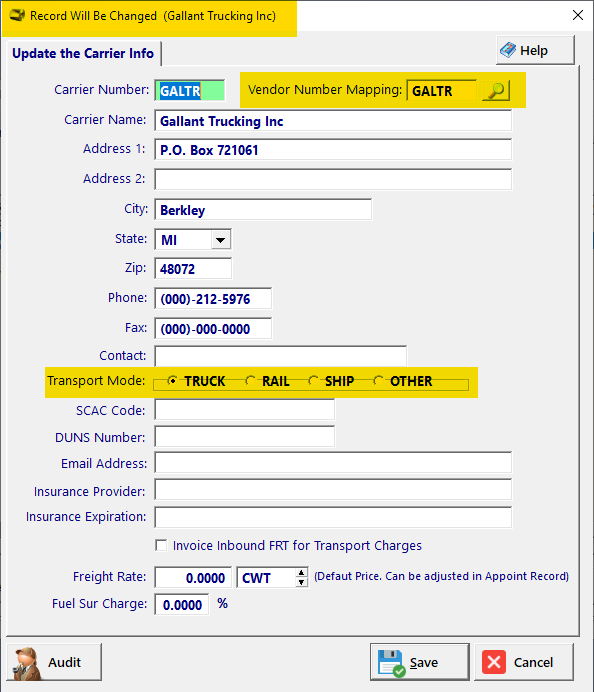Screen dimensions: 594x692
Task: Click the Freight Rate amount field
Action: [193, 577]
